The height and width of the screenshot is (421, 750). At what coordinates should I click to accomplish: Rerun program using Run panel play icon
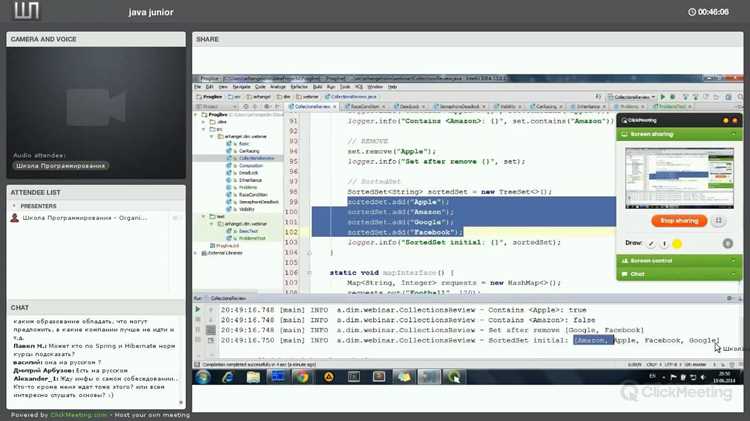tap(198, 310)
